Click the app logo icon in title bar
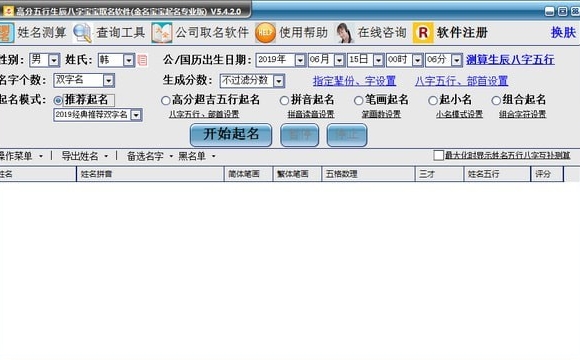The width and height of the screenshot is (580, 360). (x=8, y=11)
